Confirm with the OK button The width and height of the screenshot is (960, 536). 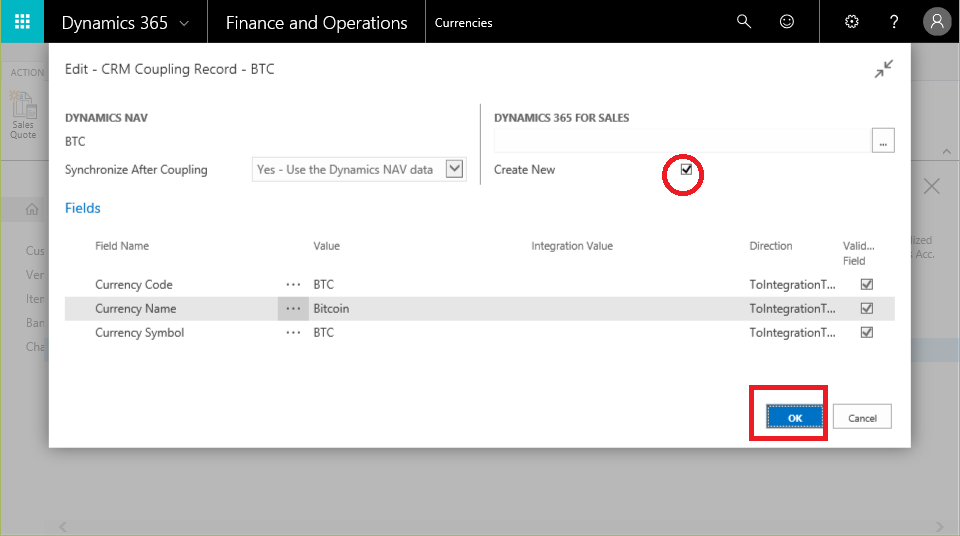(x=795, y=418)
